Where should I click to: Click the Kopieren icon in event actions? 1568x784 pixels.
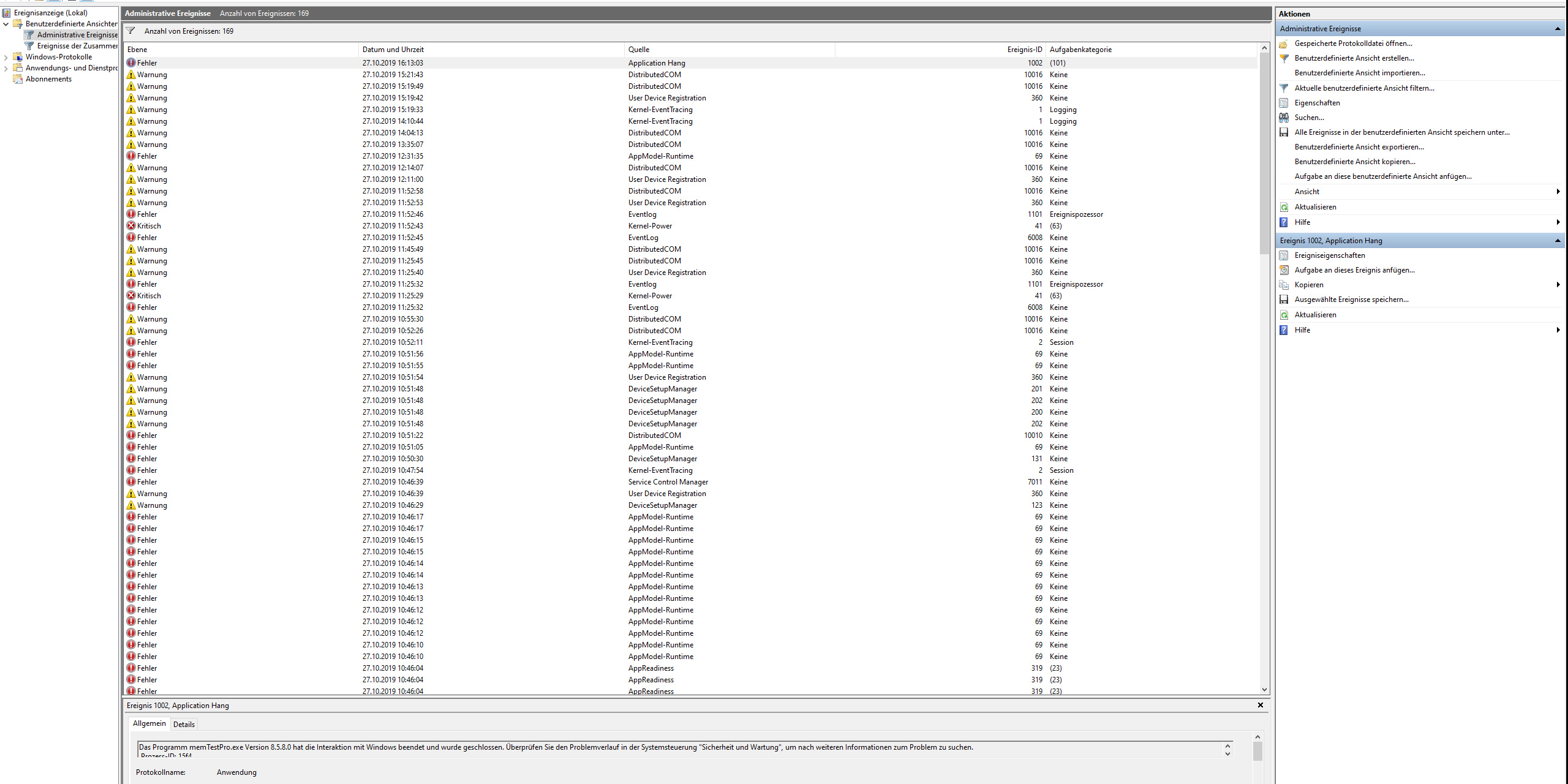tap(1284, 285)
